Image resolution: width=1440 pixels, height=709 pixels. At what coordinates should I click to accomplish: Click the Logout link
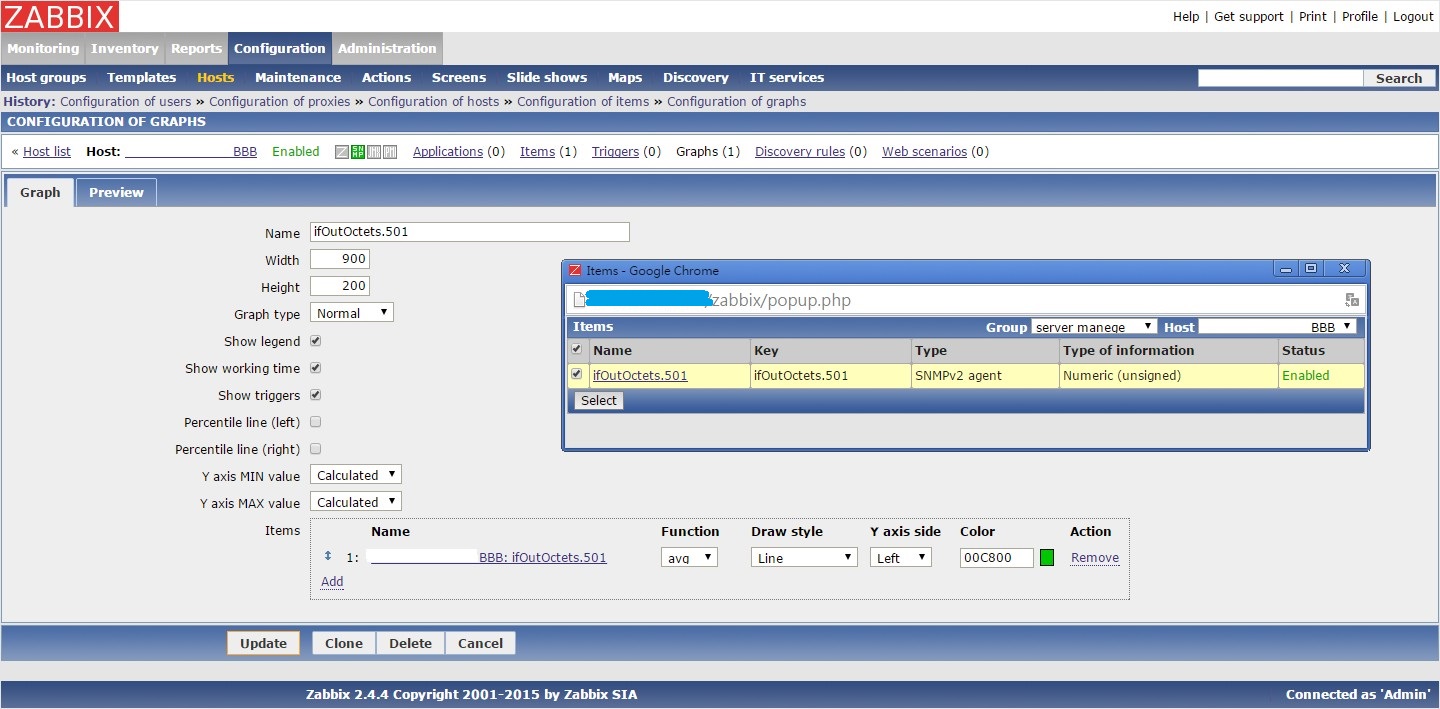tap(1413, 17)
